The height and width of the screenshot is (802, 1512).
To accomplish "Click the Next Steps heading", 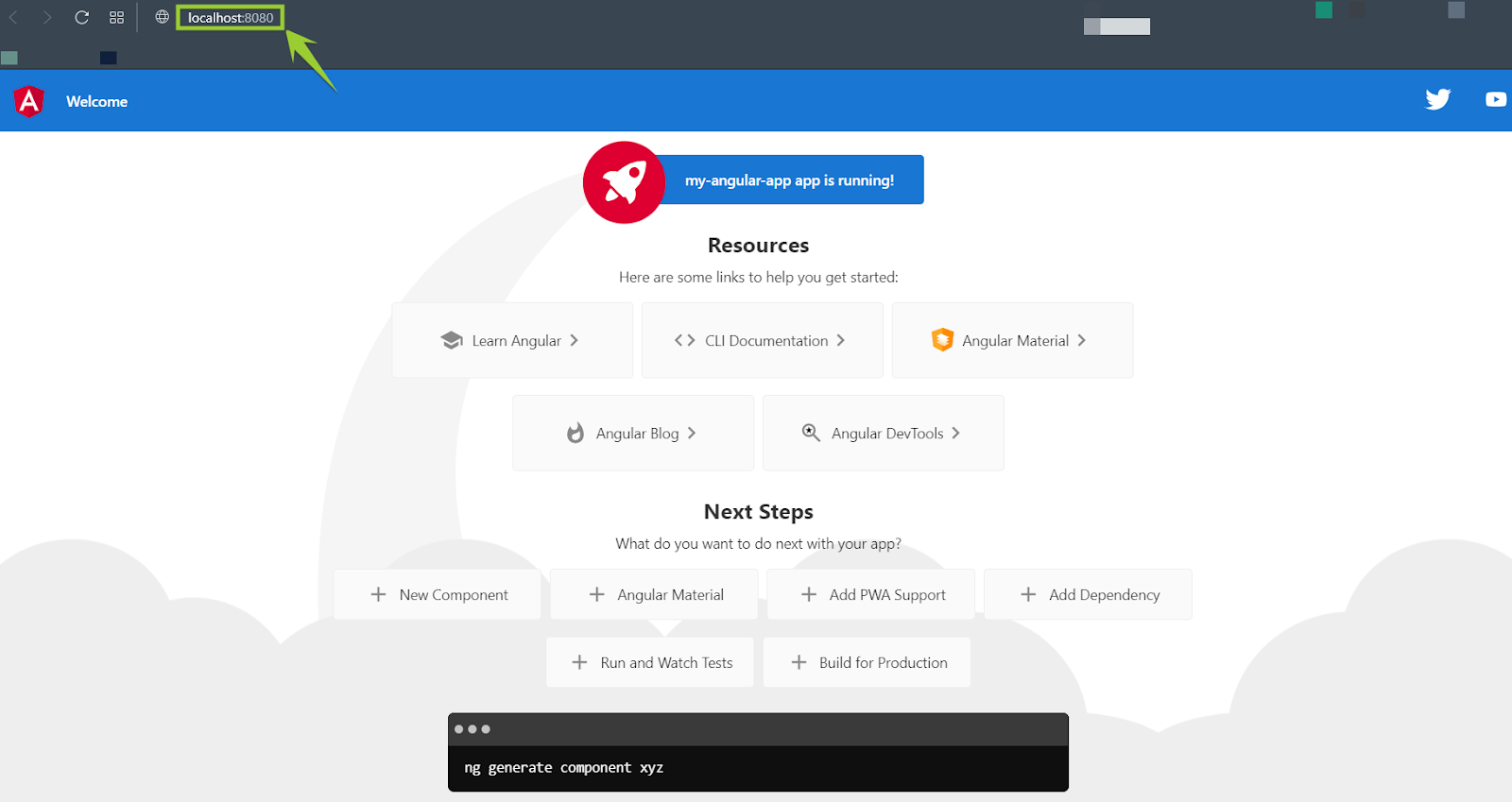I will pos(758,512).
